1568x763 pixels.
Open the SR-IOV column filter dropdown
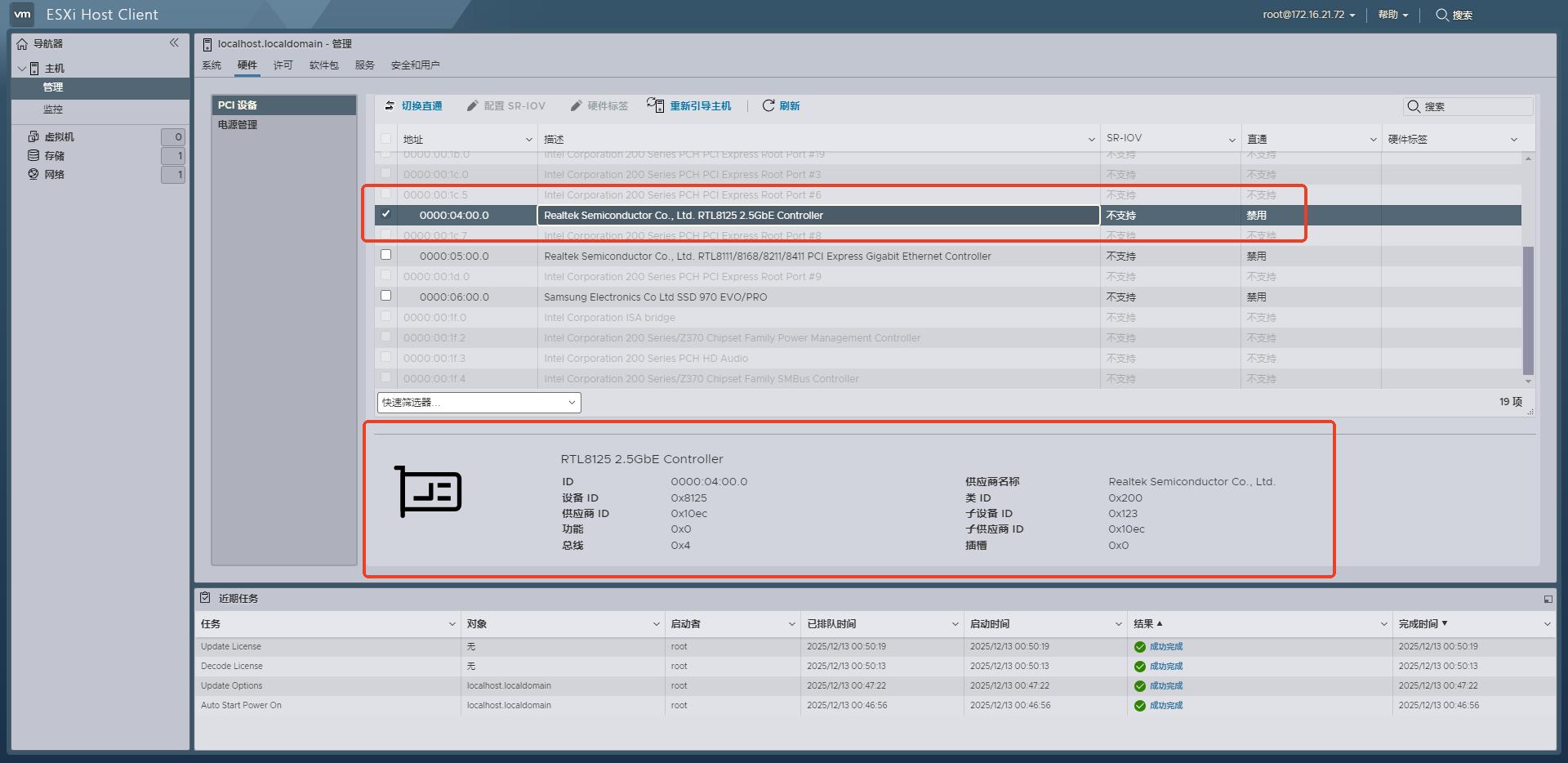[1233, 138]
